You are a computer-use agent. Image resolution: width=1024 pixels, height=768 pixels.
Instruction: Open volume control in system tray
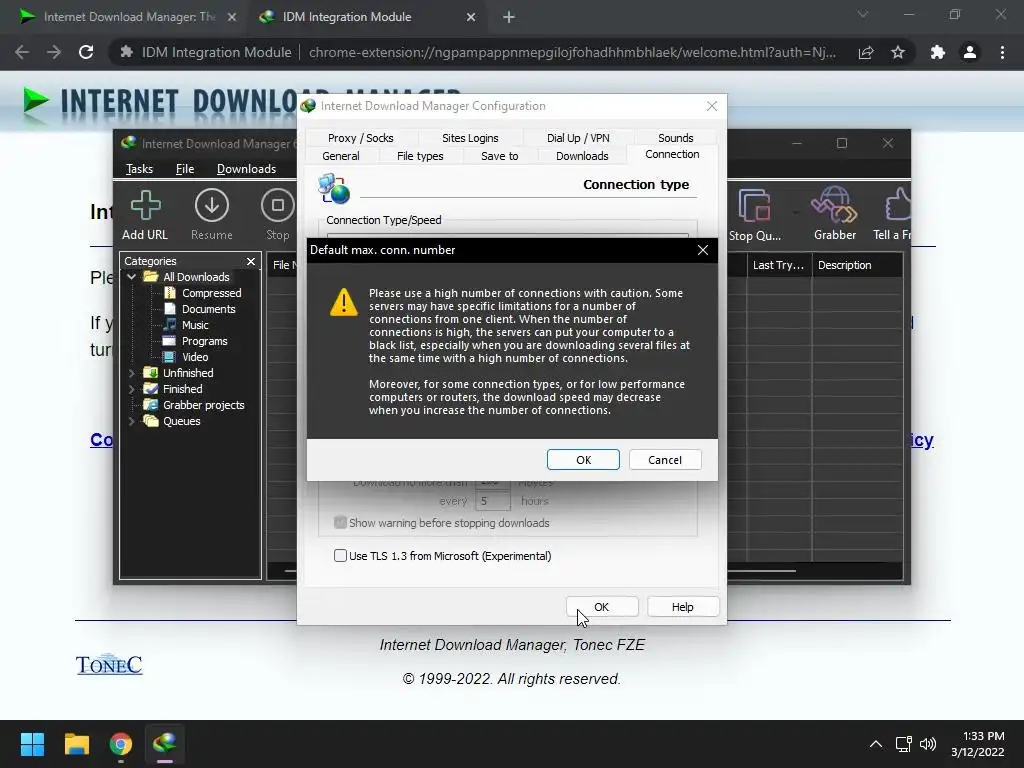(928, 744)
